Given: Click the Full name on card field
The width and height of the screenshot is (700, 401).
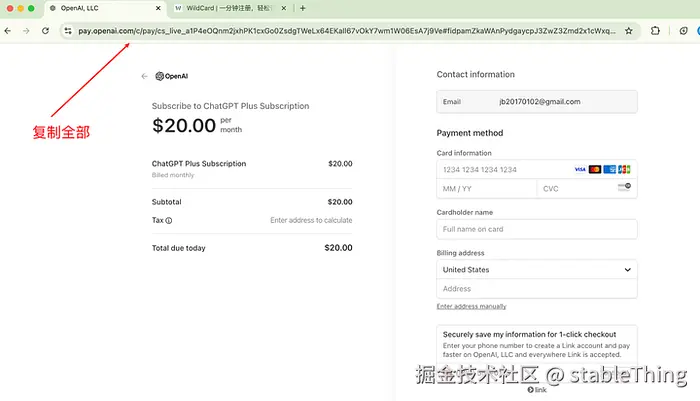Looking at the screenshot, I should pos(537,229).
